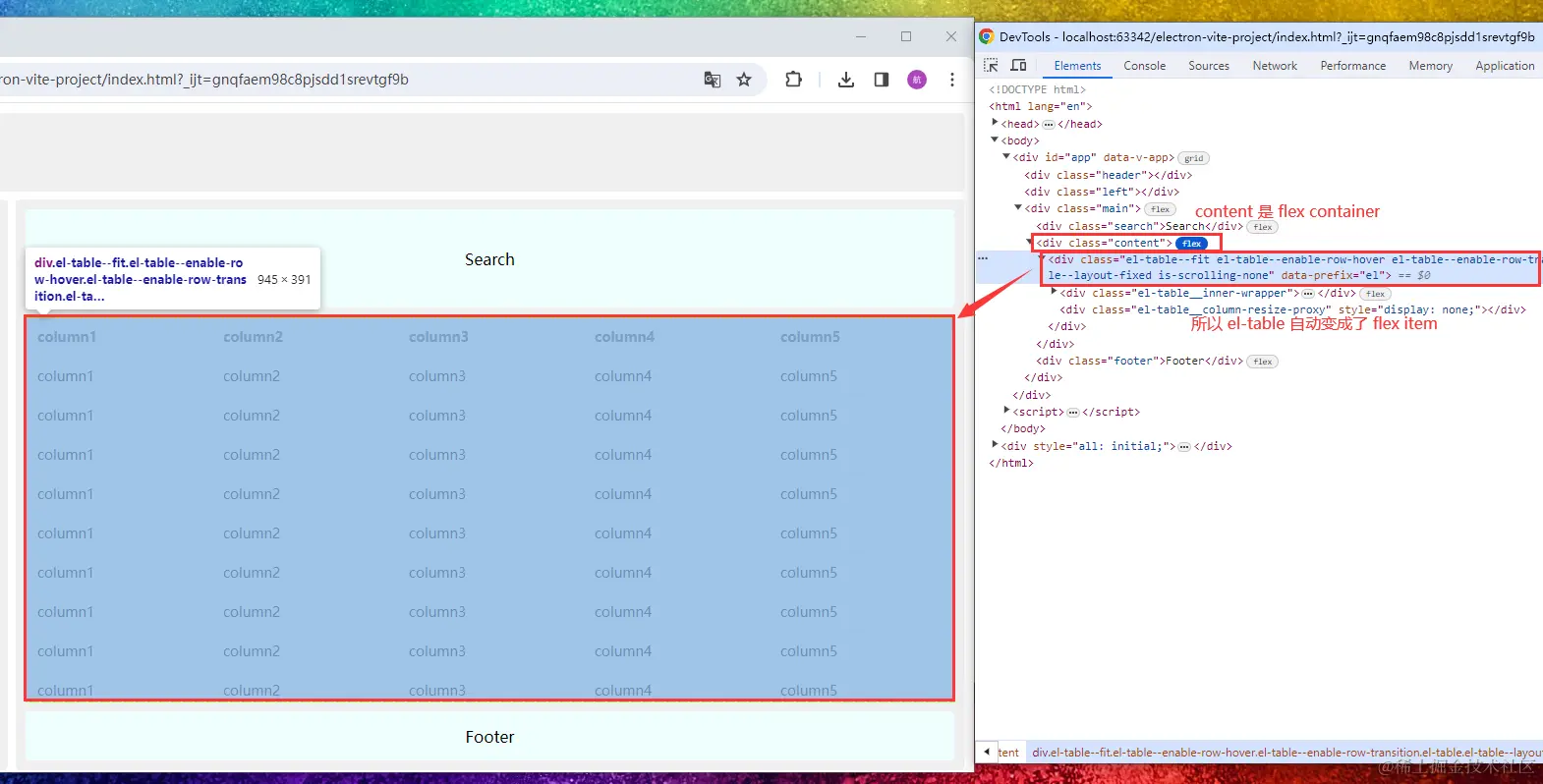Screen dimensions: 1543x784
Task: Open the browser three-dot menu
Action: pyautogui.click(x=951, y=80)
